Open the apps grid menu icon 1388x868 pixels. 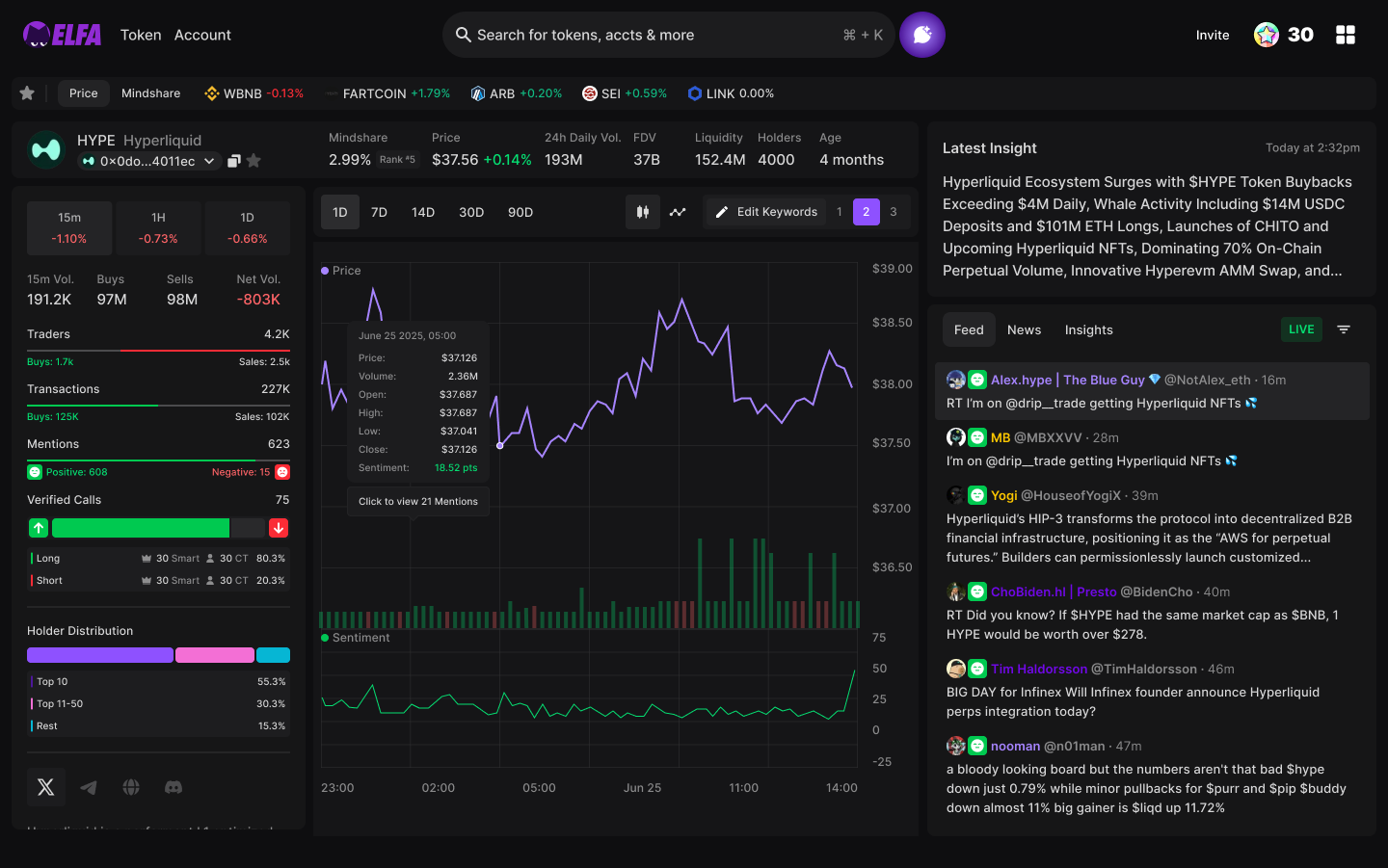coord(1346,35)
